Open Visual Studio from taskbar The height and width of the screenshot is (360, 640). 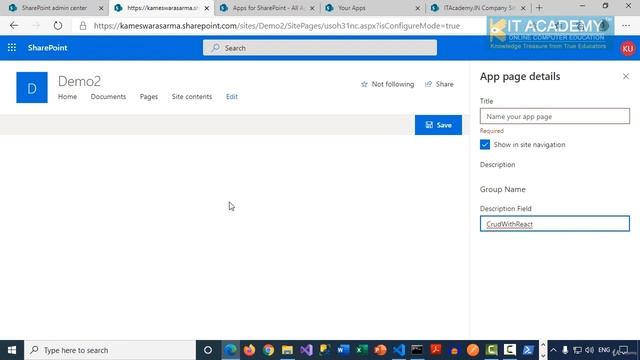coord(306,350)
